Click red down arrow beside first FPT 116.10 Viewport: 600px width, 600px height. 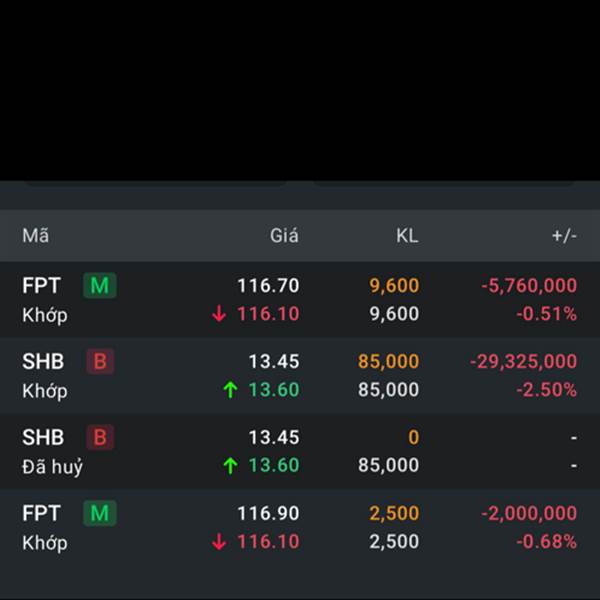click(x=219, y=314)
